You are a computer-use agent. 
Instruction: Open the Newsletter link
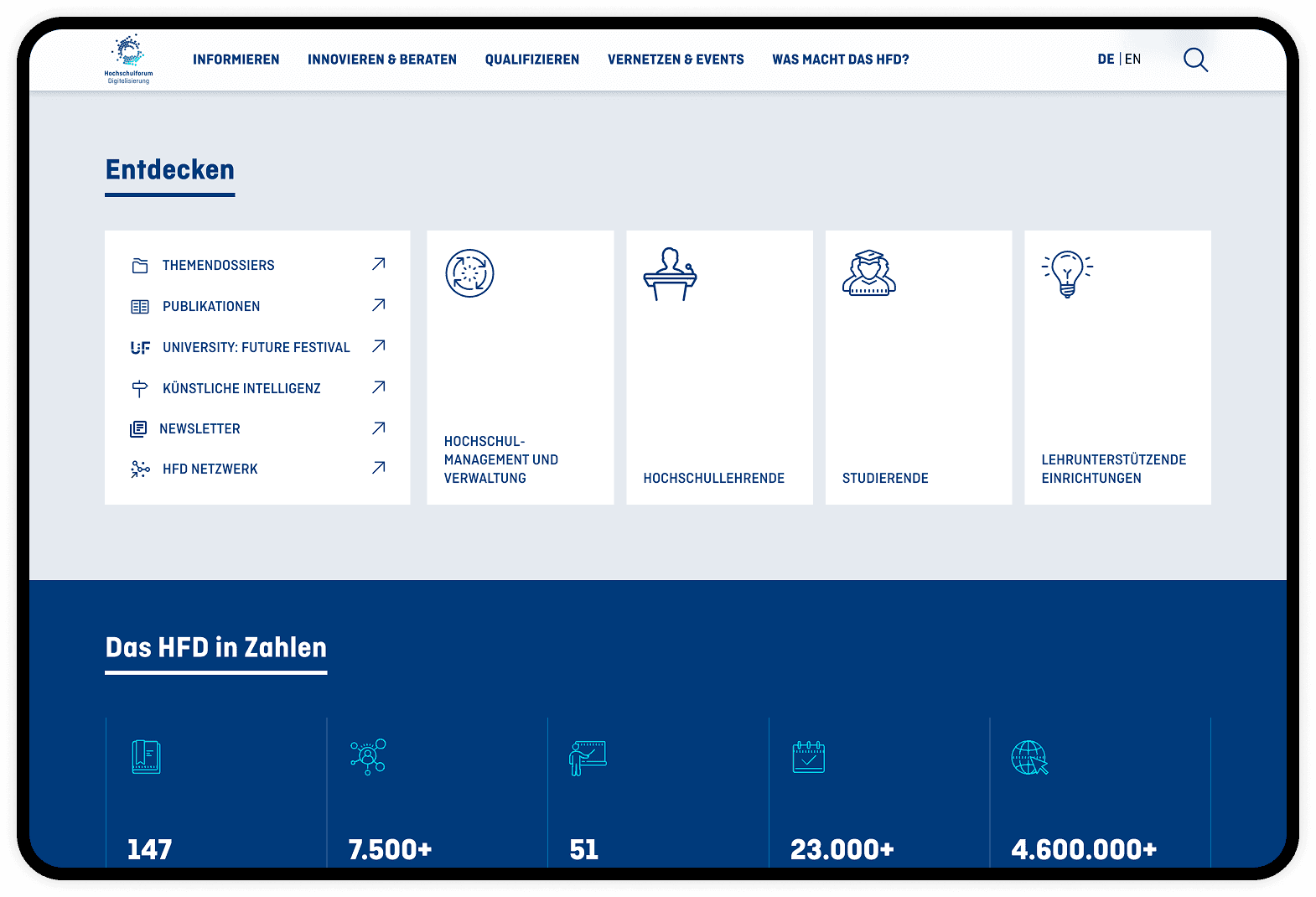(x=199, y=429)
